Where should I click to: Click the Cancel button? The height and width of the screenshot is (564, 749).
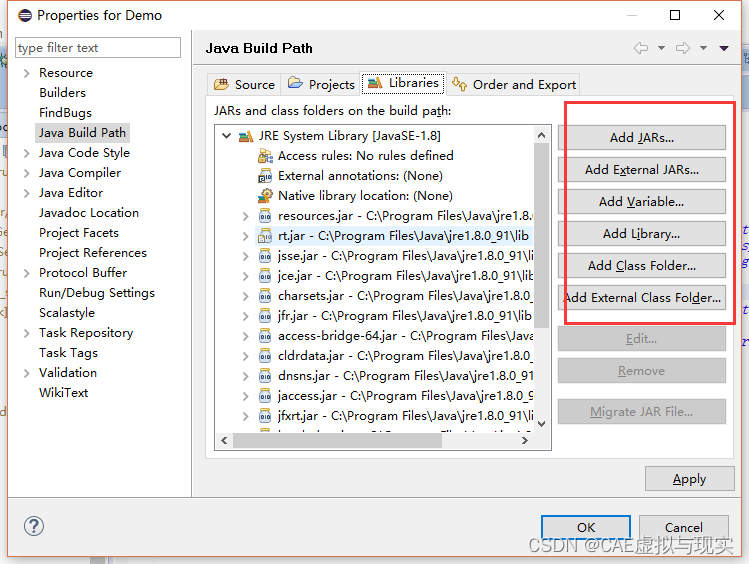click(x=684, y=527)
